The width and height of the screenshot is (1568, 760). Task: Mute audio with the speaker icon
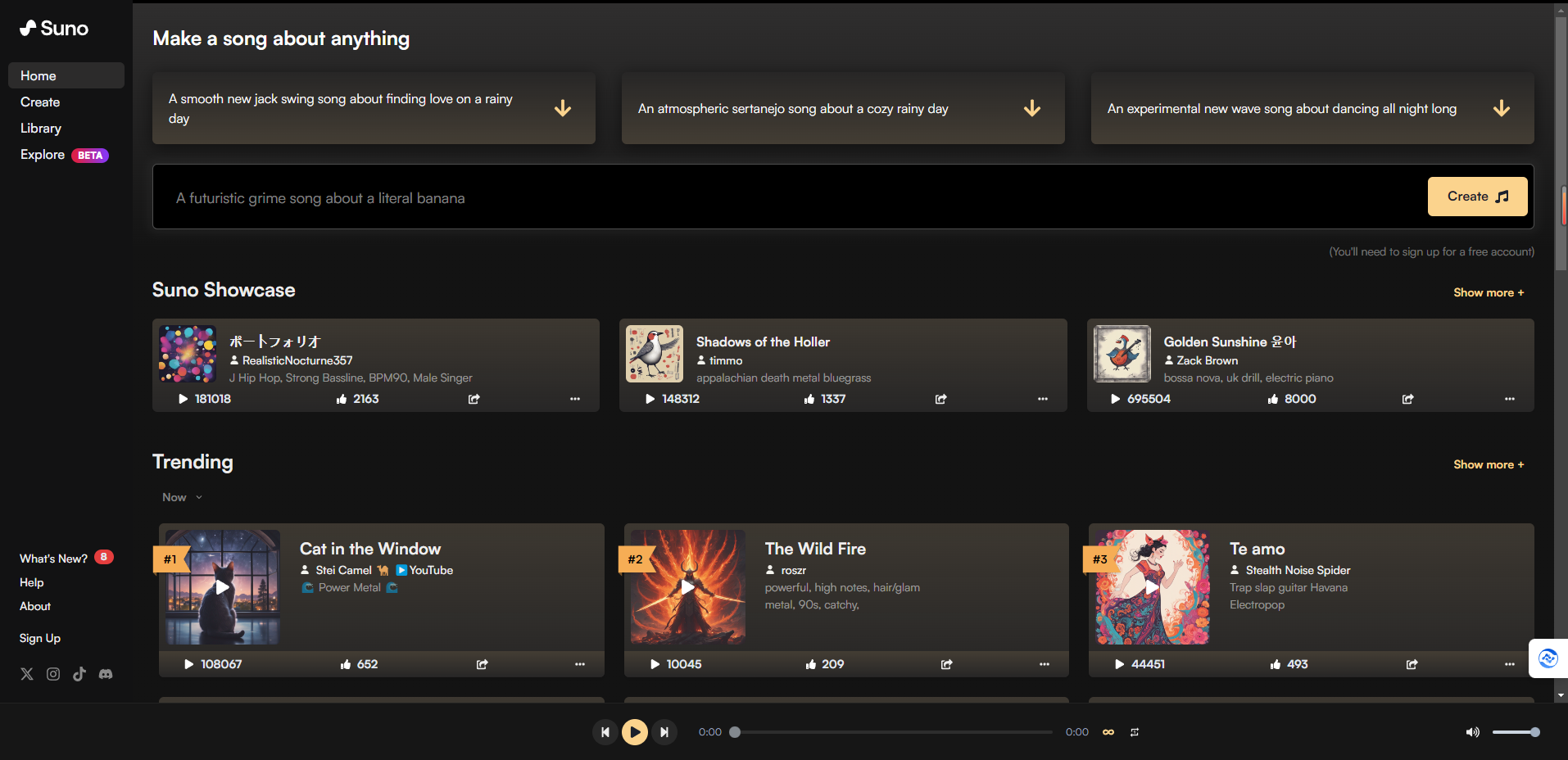(1472, 732)
